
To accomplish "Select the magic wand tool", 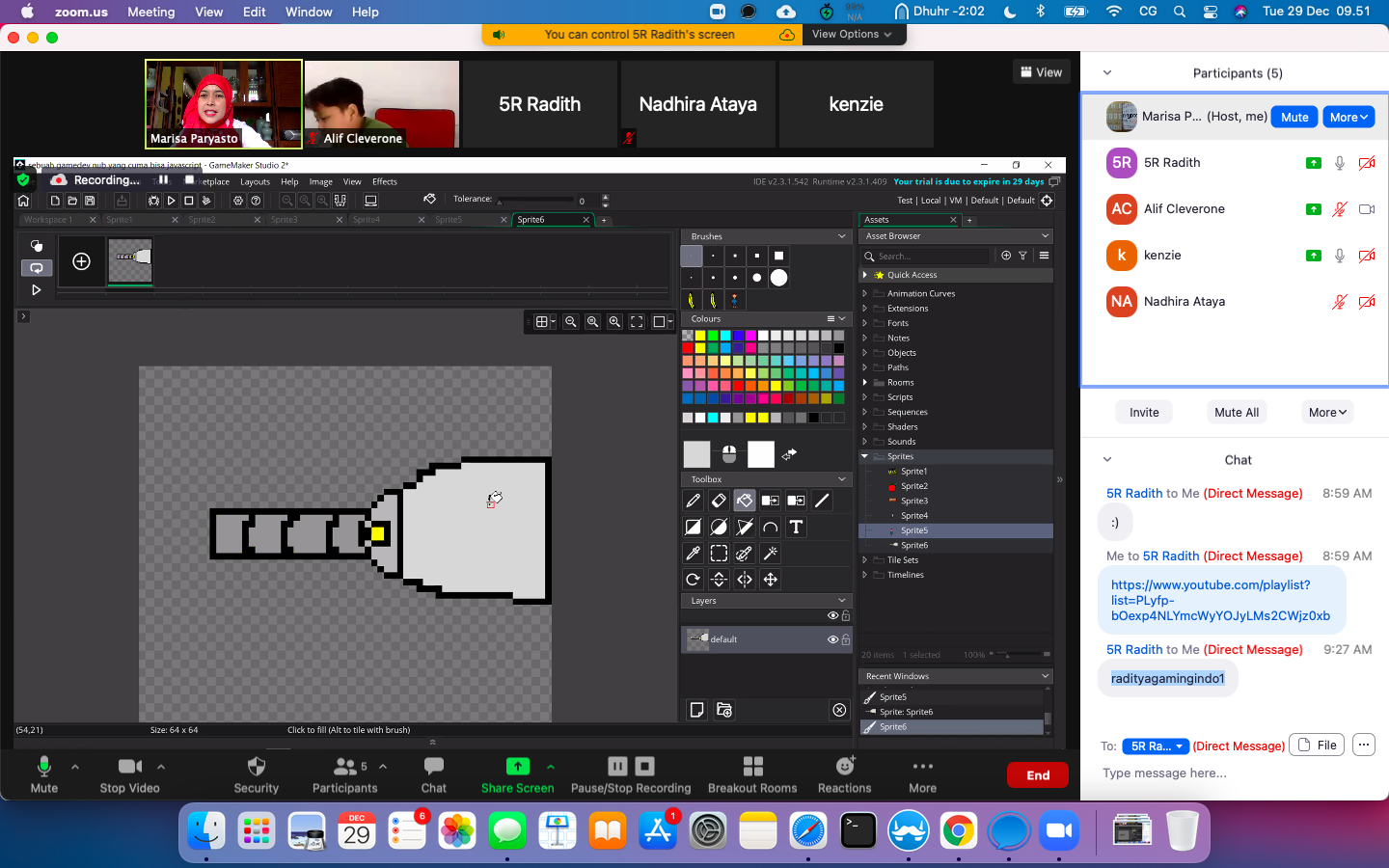I will [770, 553].
